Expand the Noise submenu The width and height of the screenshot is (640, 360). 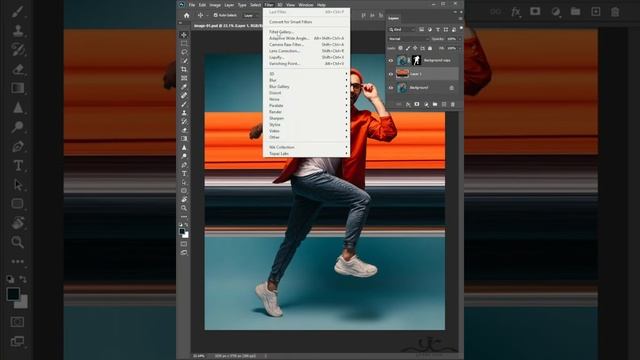pyautogui.click(x=307, y=99)
